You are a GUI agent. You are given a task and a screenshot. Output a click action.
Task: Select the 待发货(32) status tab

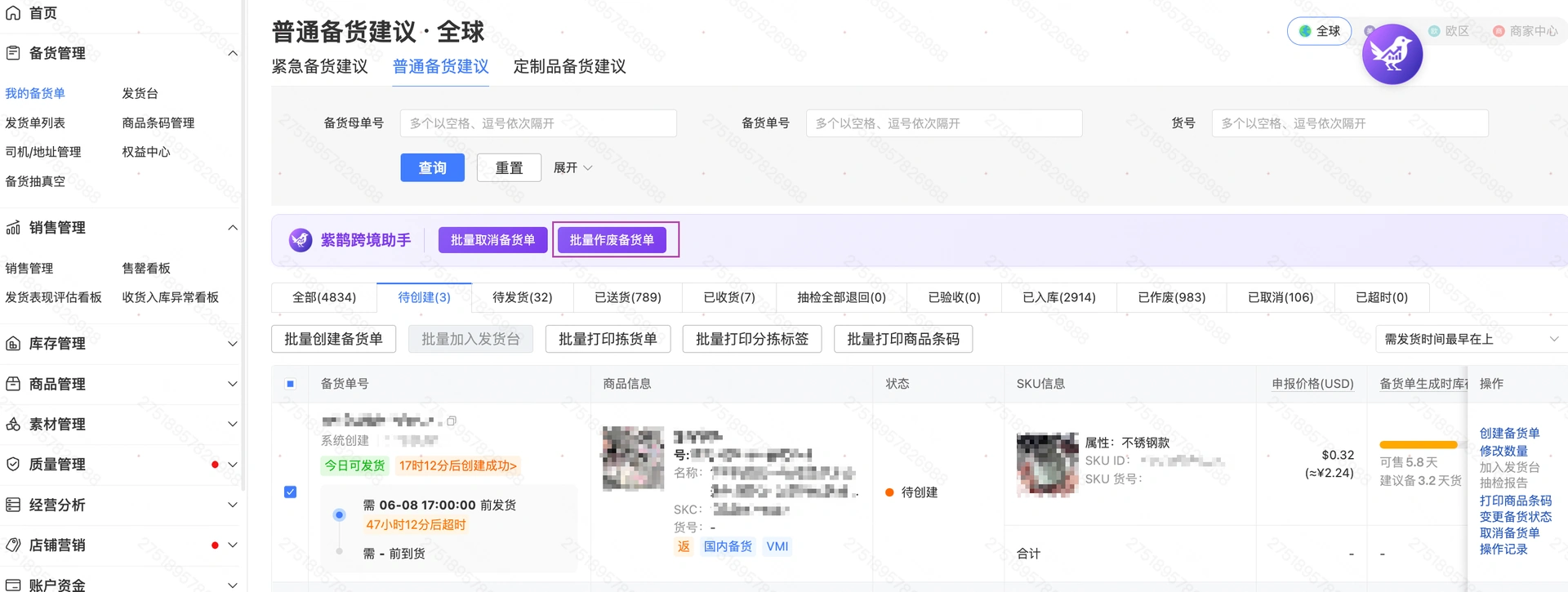click(x=523, y=297)
